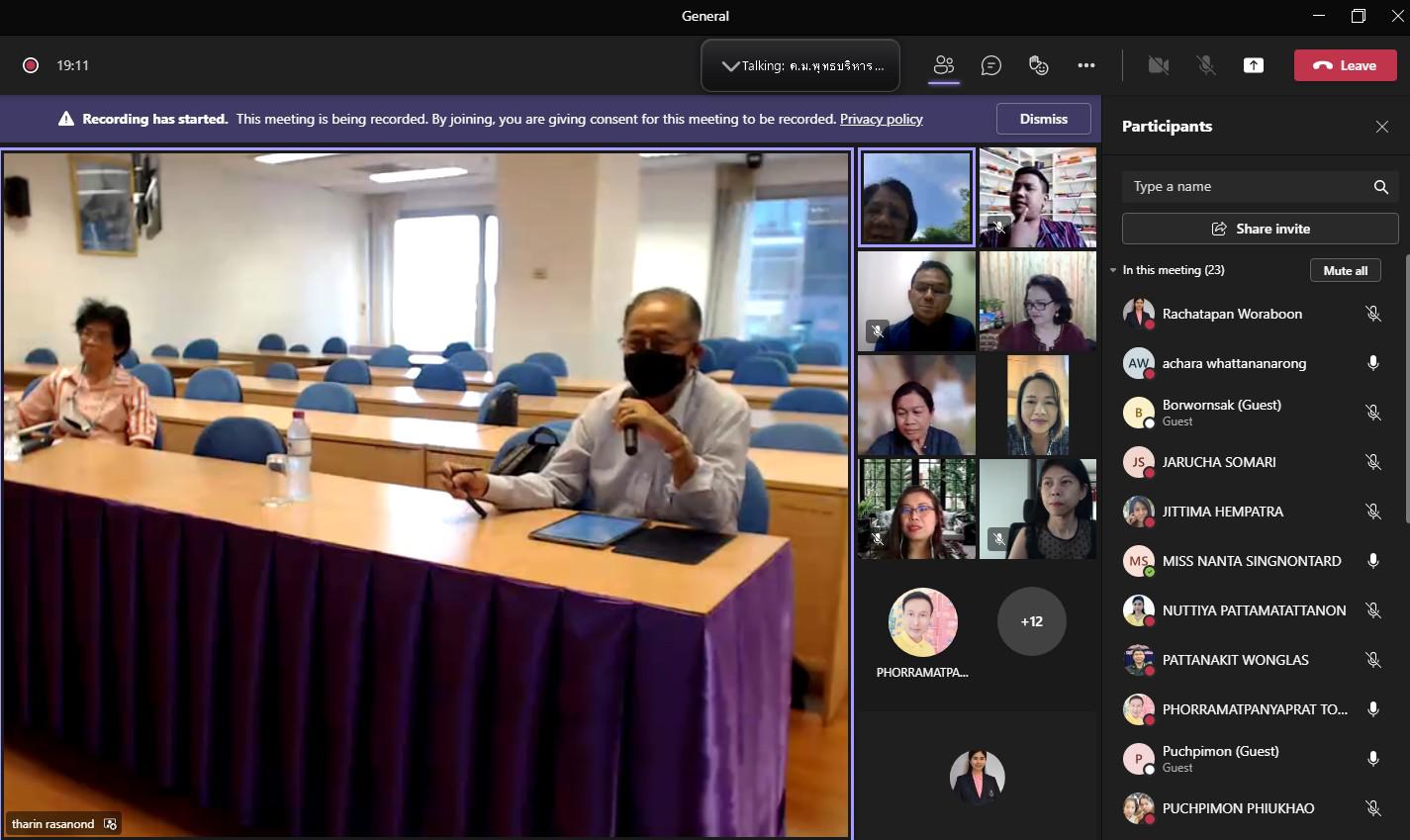This screenshot has height=840, width=1410.
Task: Select JITTIMA HEMPATRA's avatar photo
Action: 1139,512
